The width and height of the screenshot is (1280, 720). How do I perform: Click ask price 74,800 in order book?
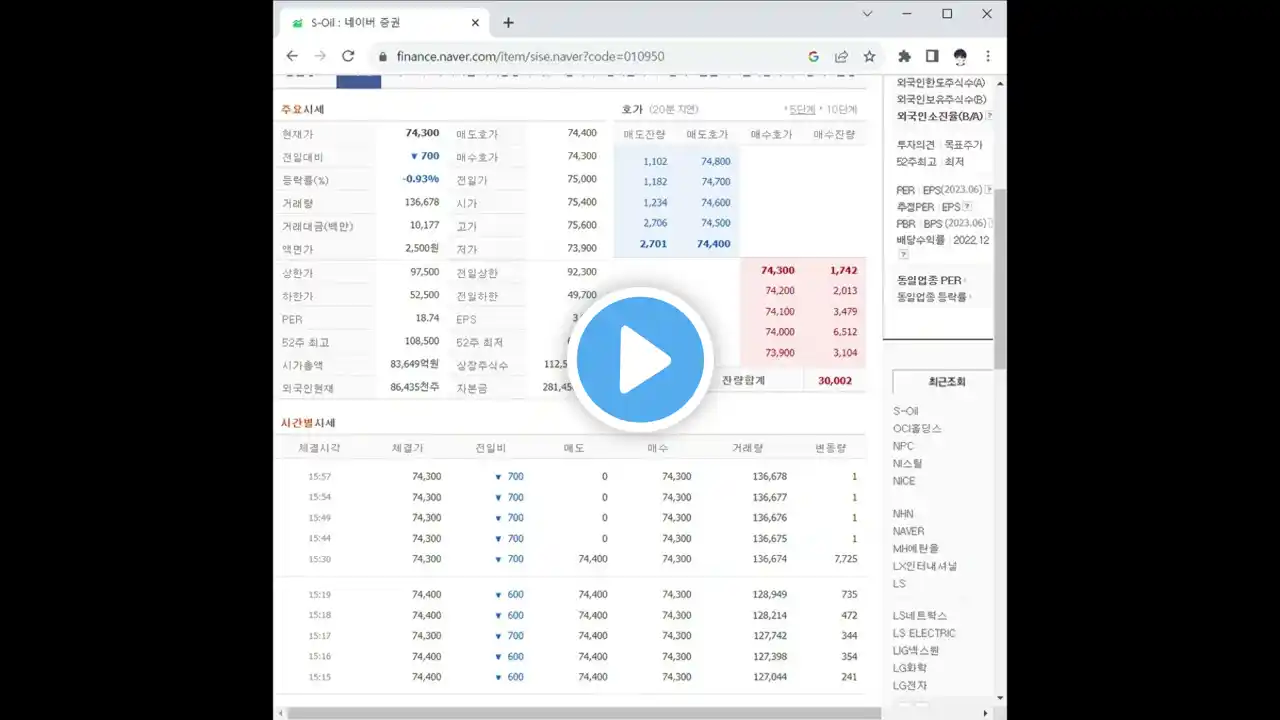[x=716, y=162]
